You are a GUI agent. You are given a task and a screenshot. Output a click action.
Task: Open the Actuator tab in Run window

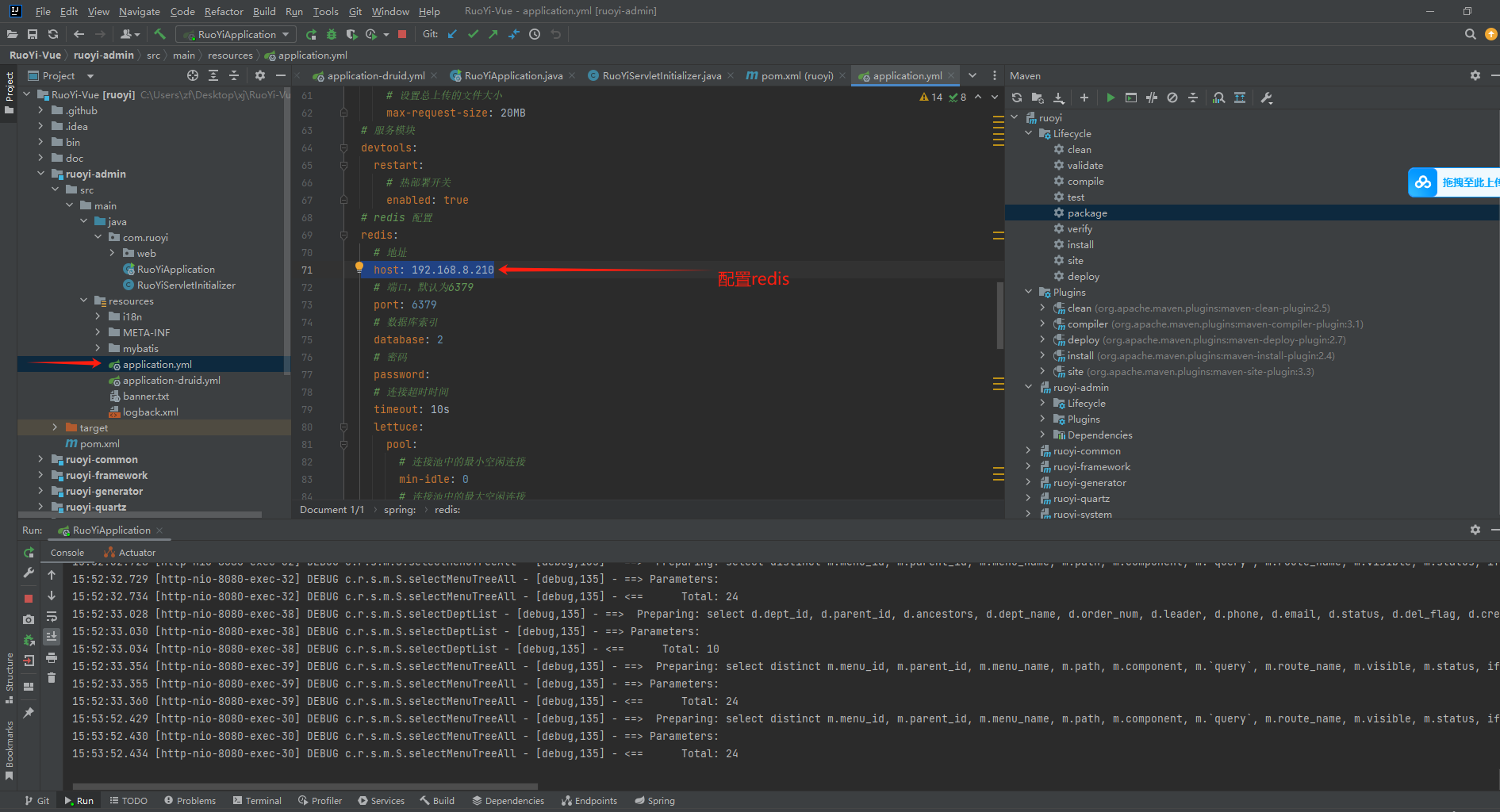pyautogui.click(x=130, y=553)
